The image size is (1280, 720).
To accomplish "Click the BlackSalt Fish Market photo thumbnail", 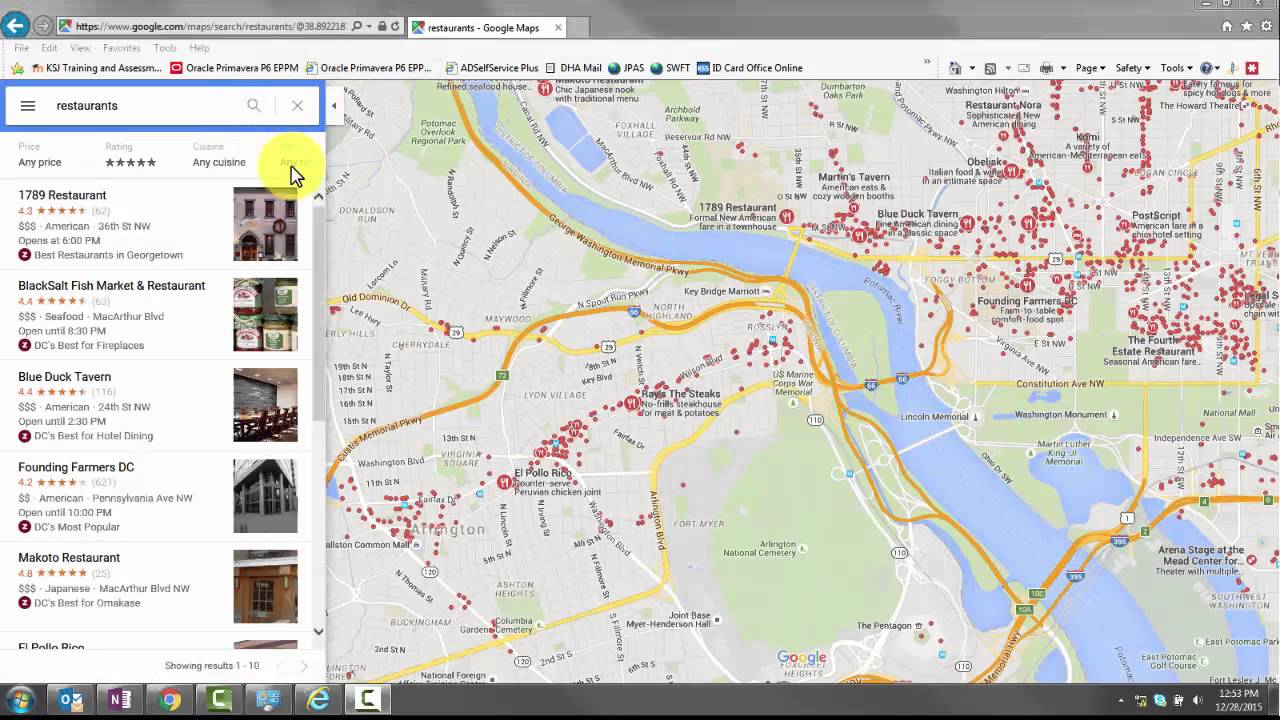I will [265, 315].
